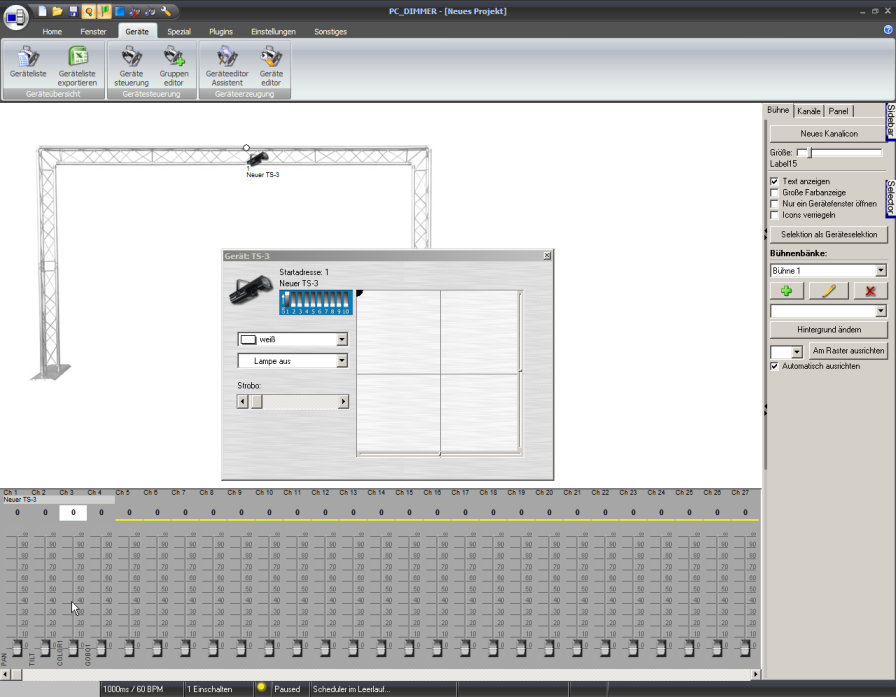Click the DIP switch address display in the TS-3 dialog
896x697 pixels.
point(315,302)
